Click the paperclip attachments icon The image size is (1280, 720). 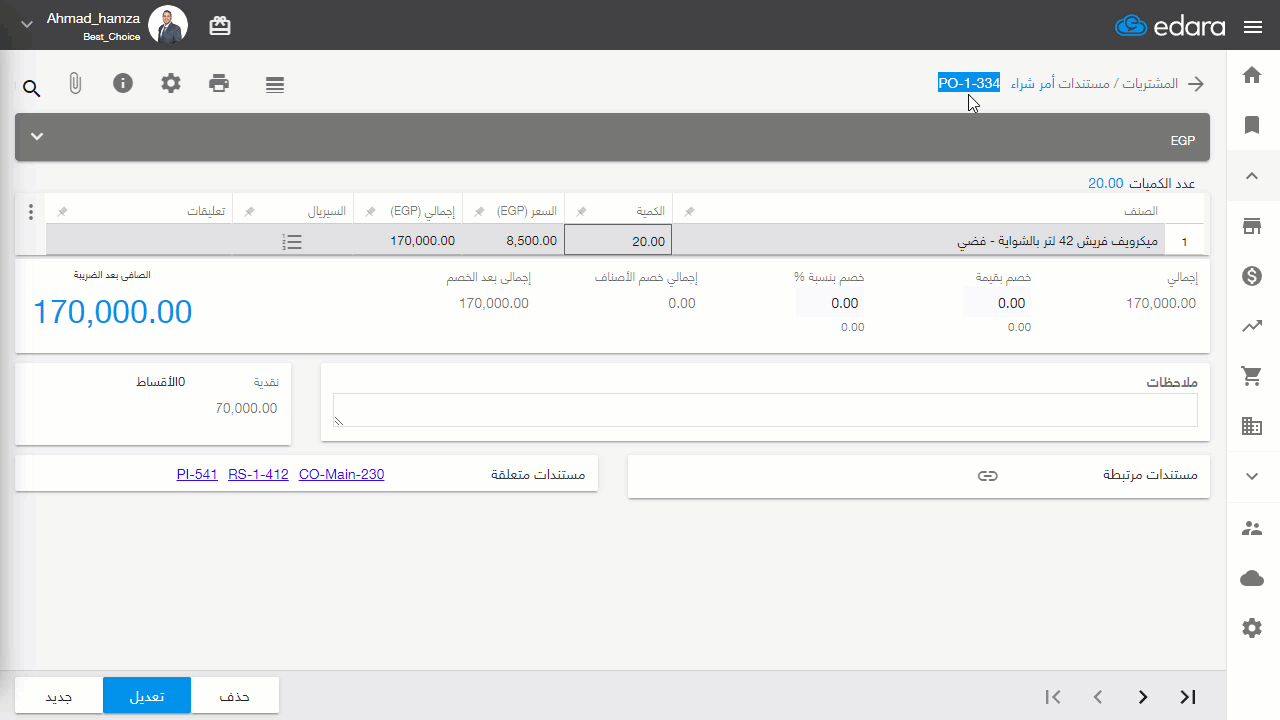tap(75, 84)
